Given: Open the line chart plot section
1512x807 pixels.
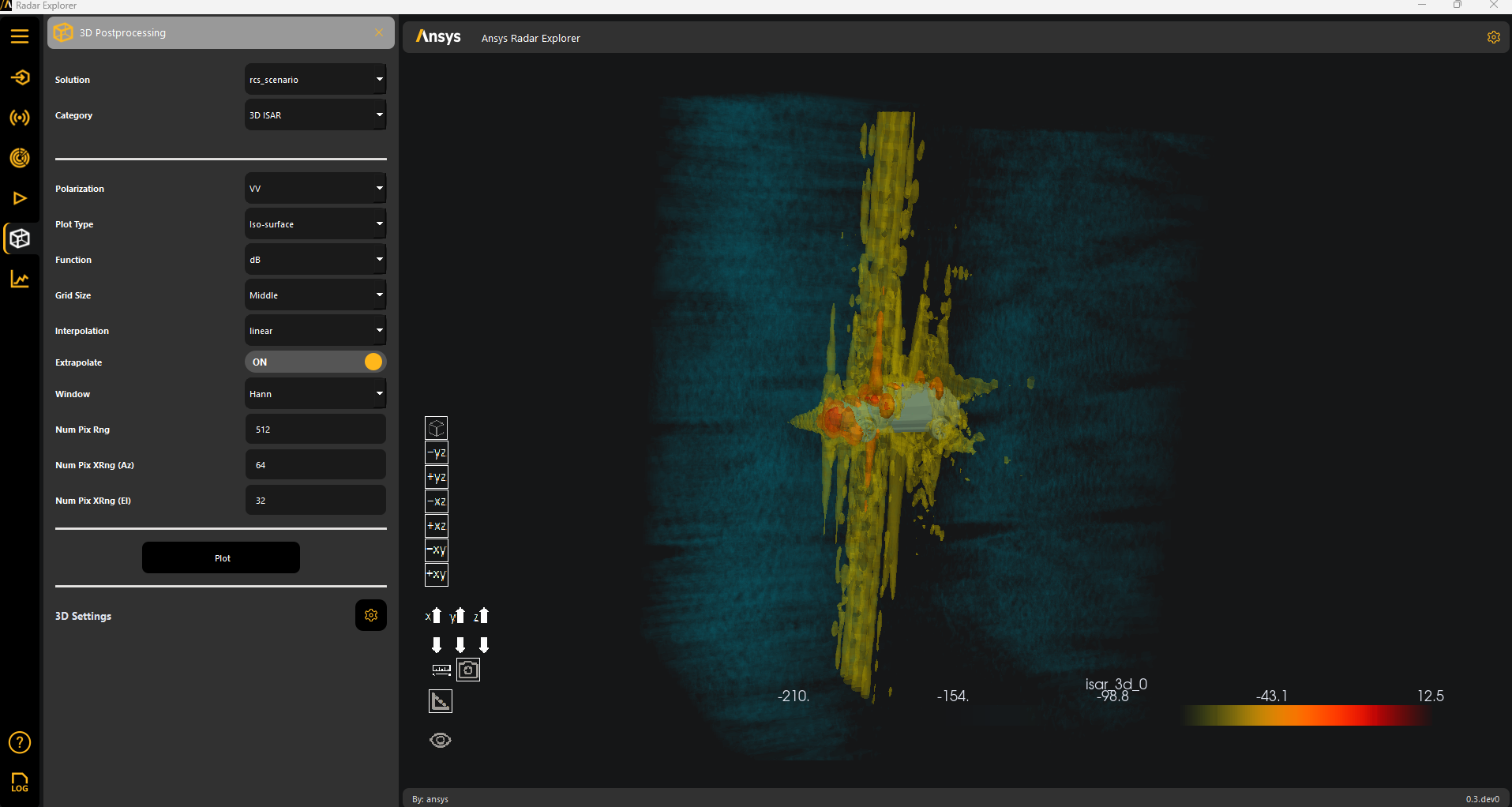Looking at the screenshot, I should point(20,280).
